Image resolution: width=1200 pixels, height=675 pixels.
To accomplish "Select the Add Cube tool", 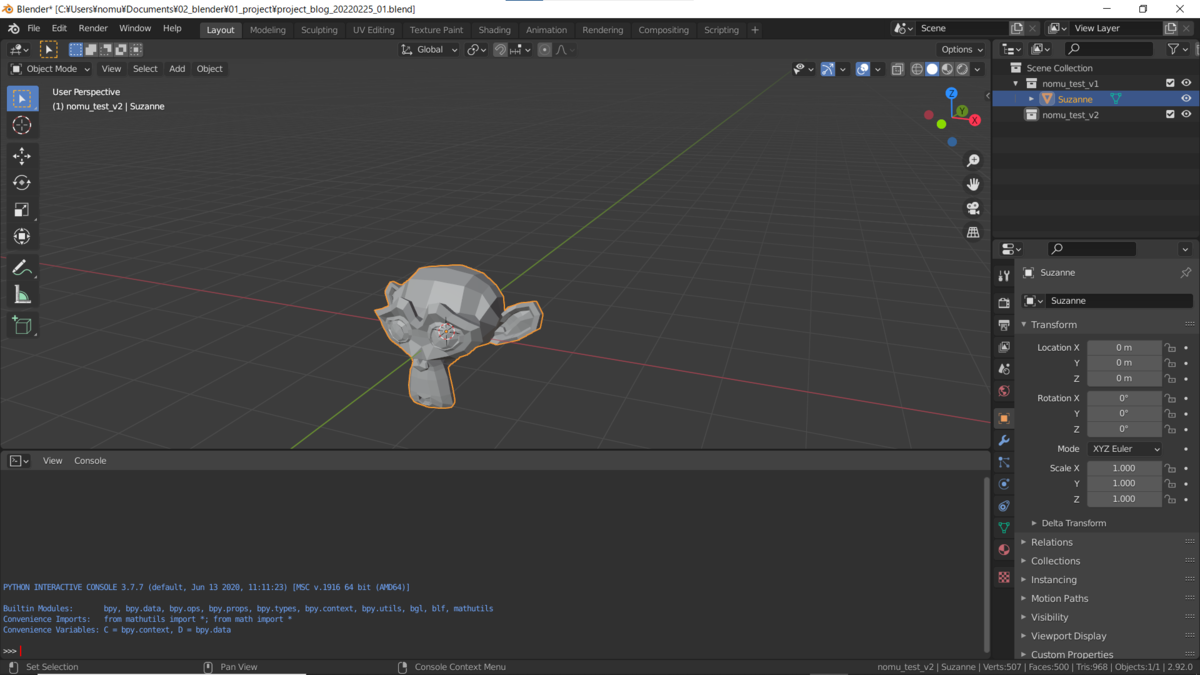I will 22,325.
